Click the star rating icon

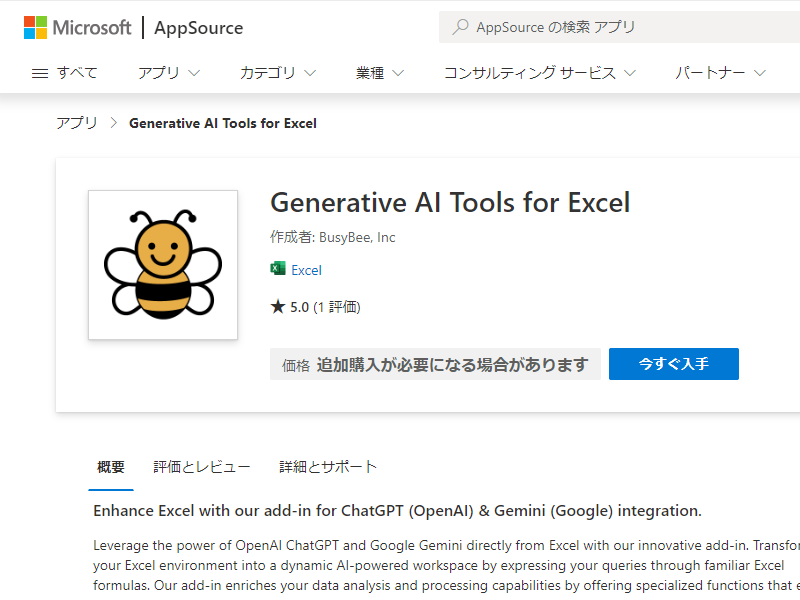pos(276,306)
